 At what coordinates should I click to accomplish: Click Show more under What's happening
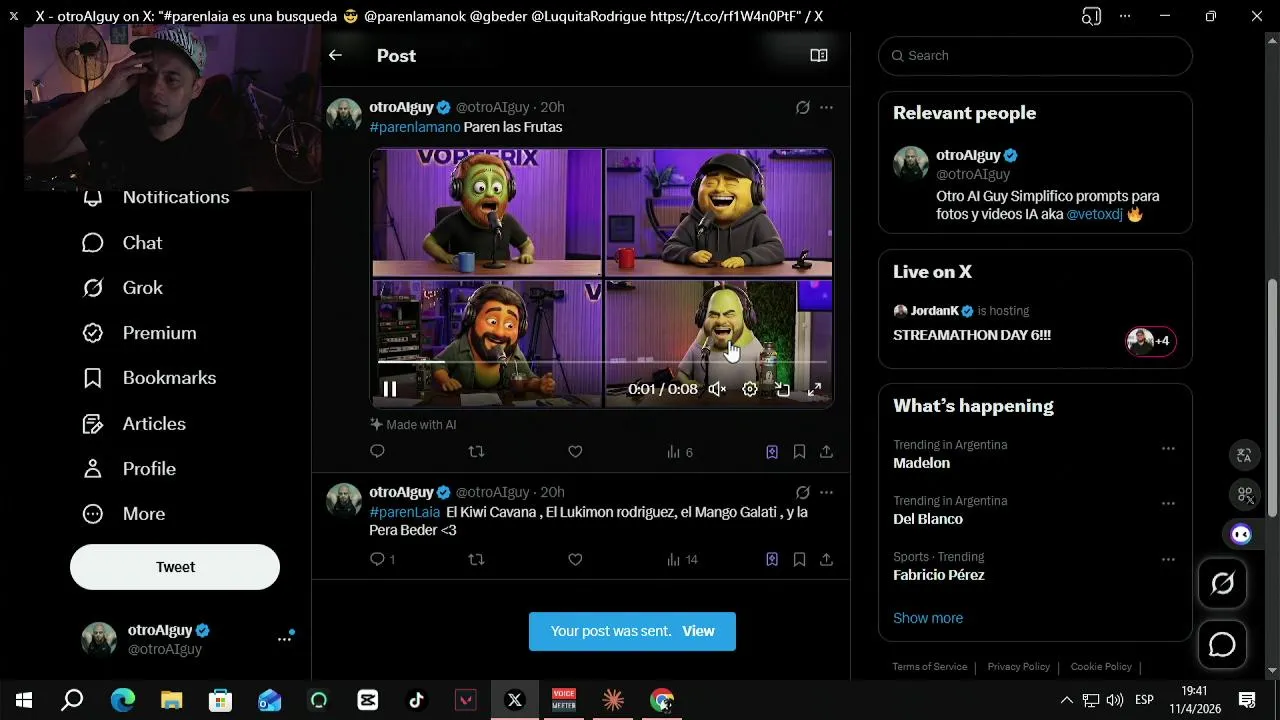click(928, 618)
